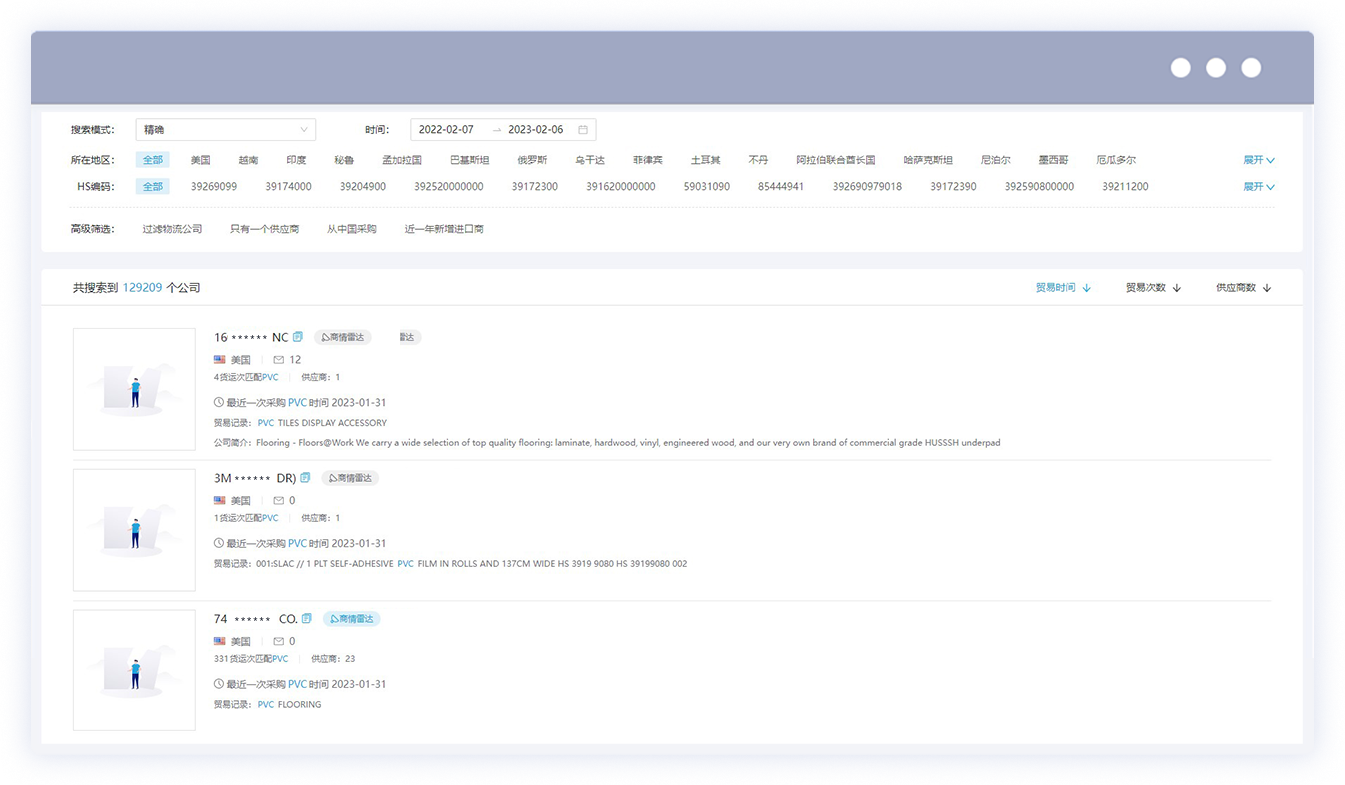
Task: Filter by HS code 39174000
Action: tap(288, 186)
